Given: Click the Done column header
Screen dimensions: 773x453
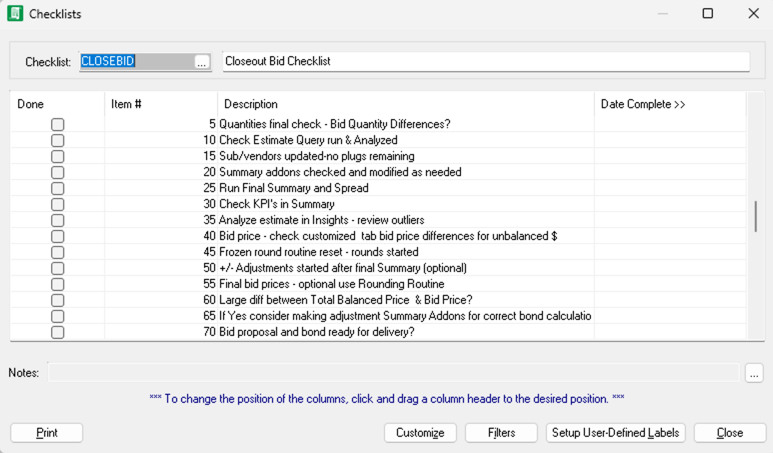Looking at the screenshot, I should click(x=56, y=105).
